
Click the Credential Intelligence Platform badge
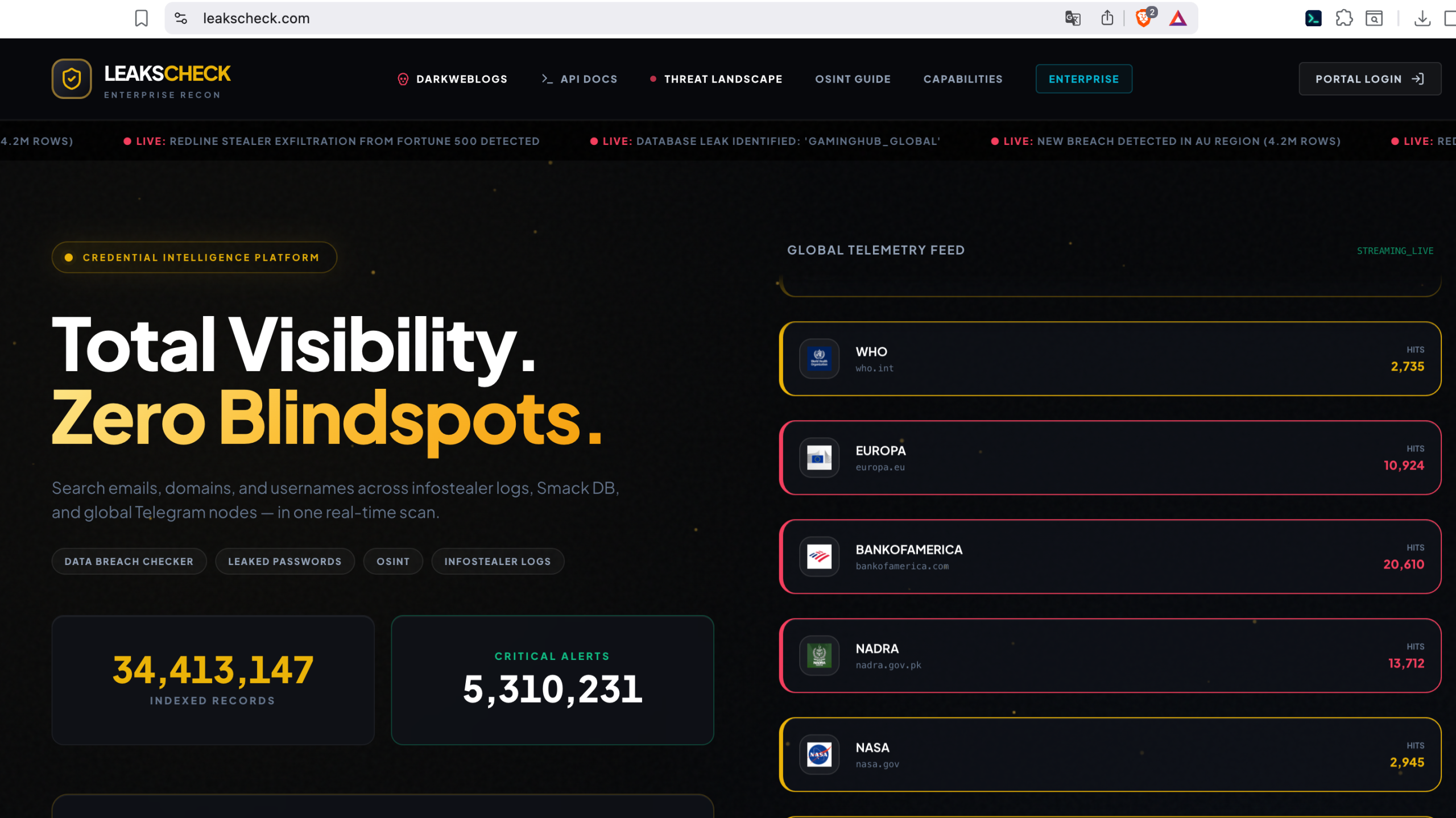195,258
